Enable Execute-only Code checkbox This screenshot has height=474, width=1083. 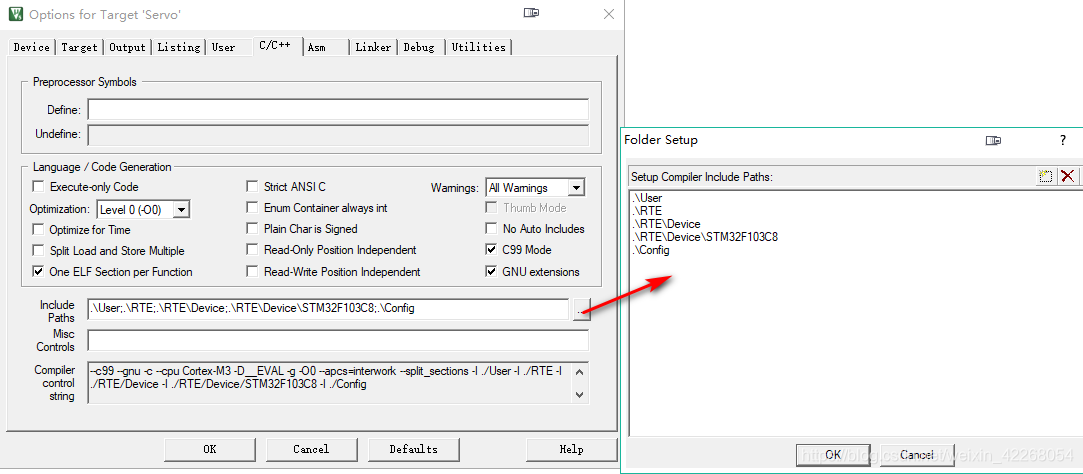click(38, 187)
